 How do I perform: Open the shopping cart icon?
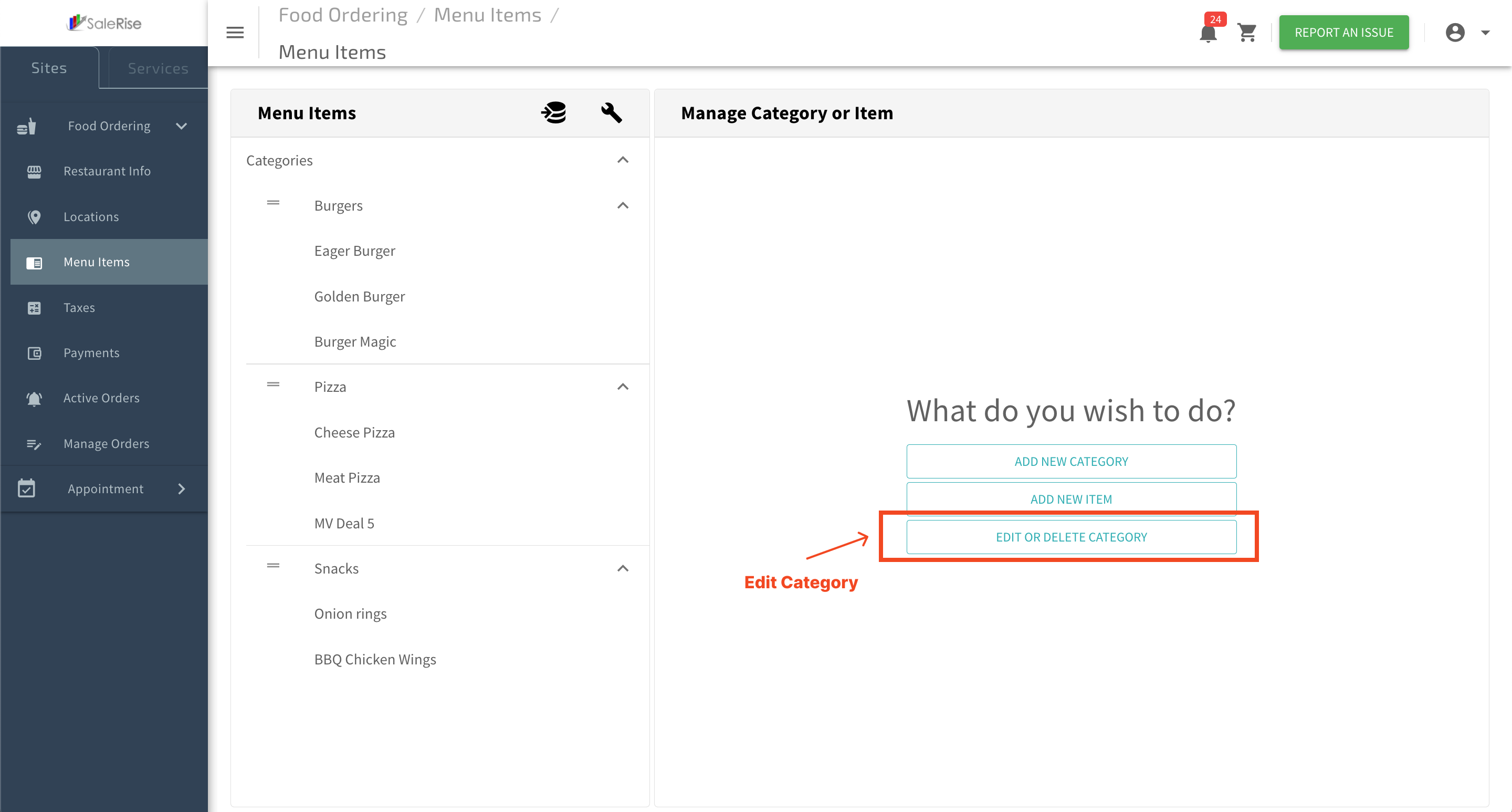point(1247,32)
